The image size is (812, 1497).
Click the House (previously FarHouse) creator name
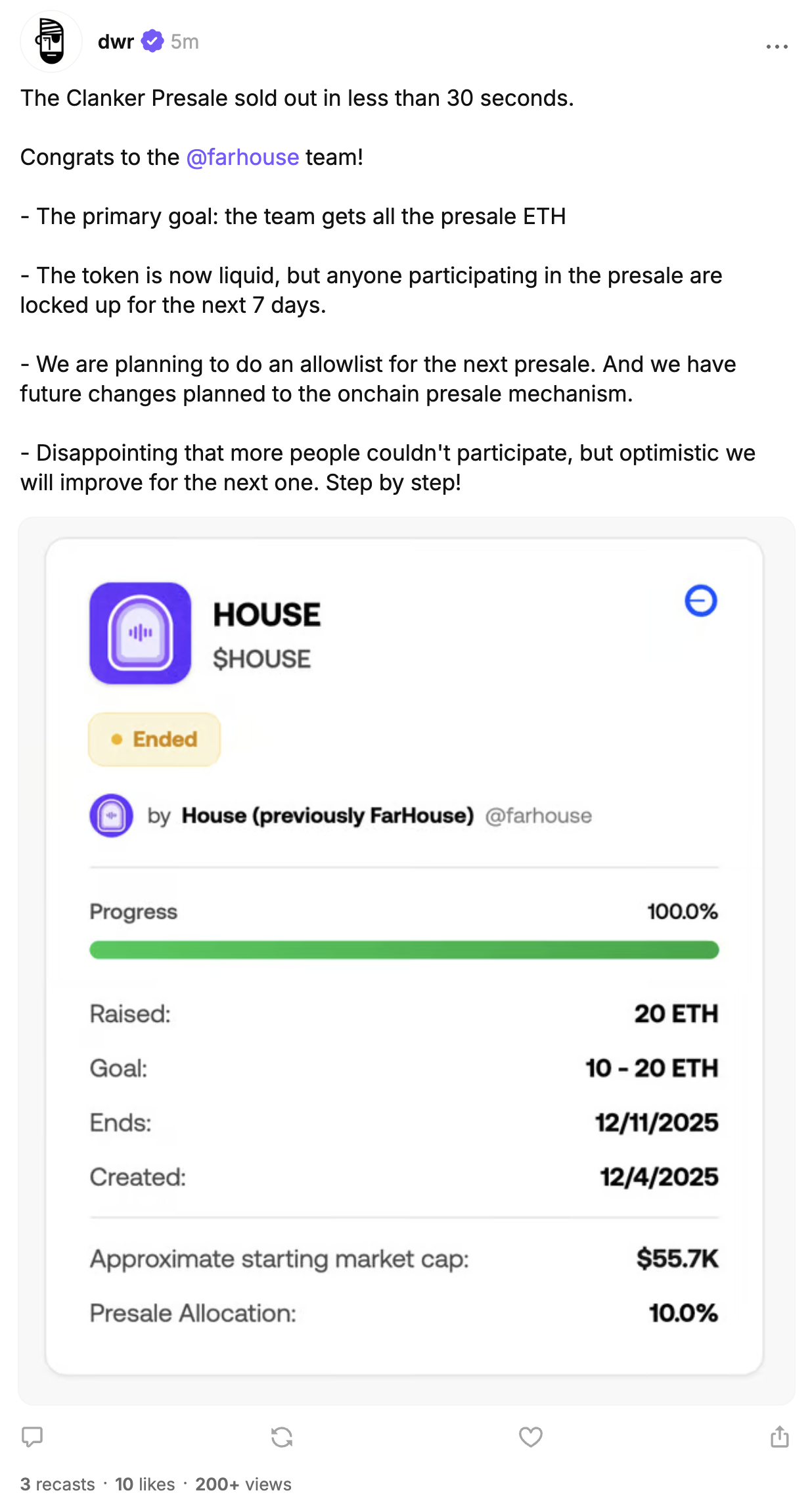tap(327, 816)
